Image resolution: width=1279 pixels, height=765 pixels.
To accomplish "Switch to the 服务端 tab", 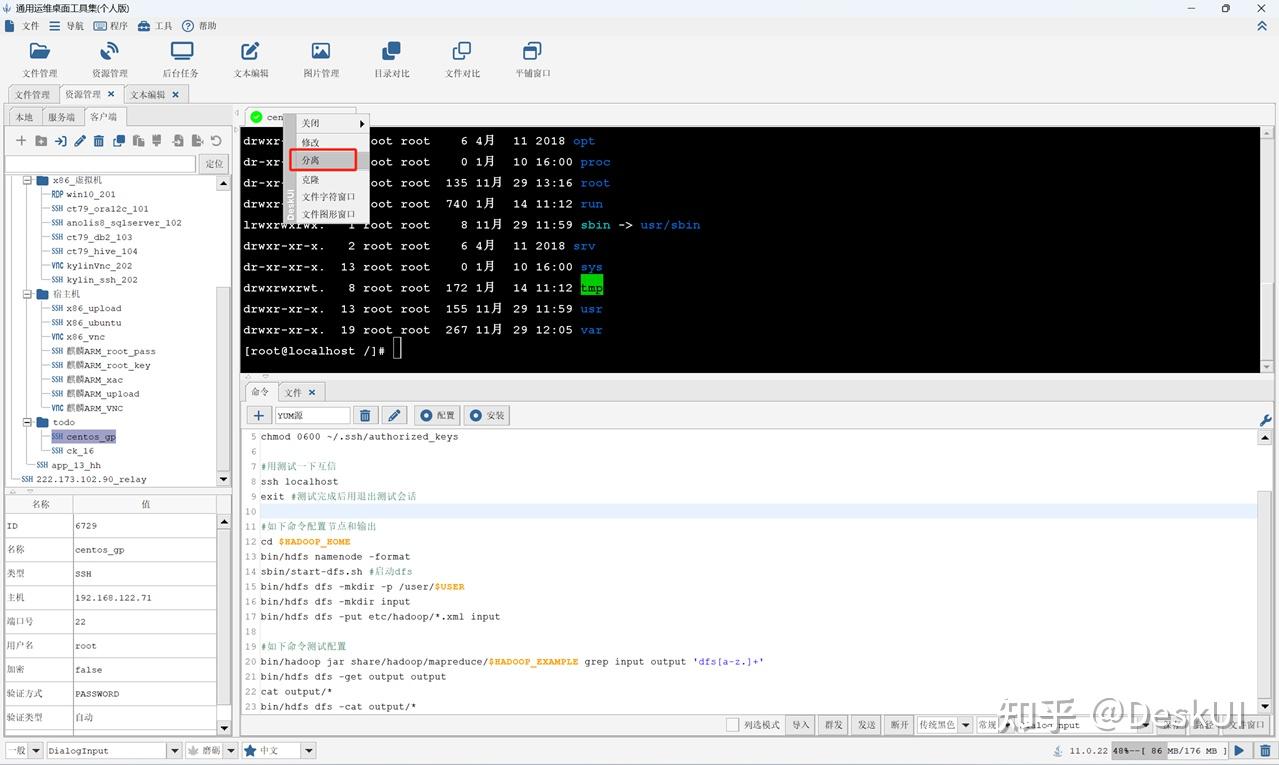I will pyautogui.click(x=61, y=117).
